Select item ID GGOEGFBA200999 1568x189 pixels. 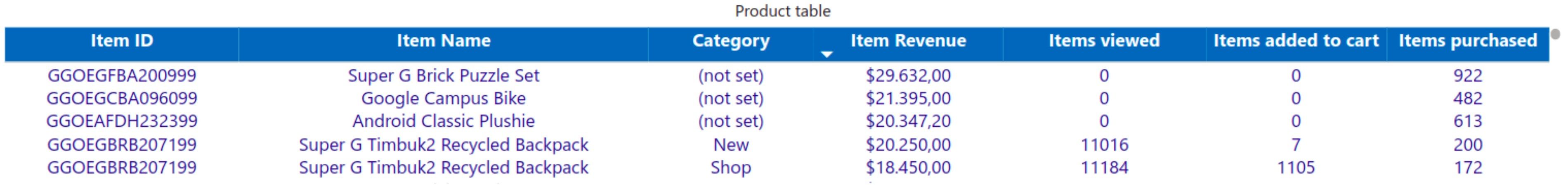(x=122, y=76)
